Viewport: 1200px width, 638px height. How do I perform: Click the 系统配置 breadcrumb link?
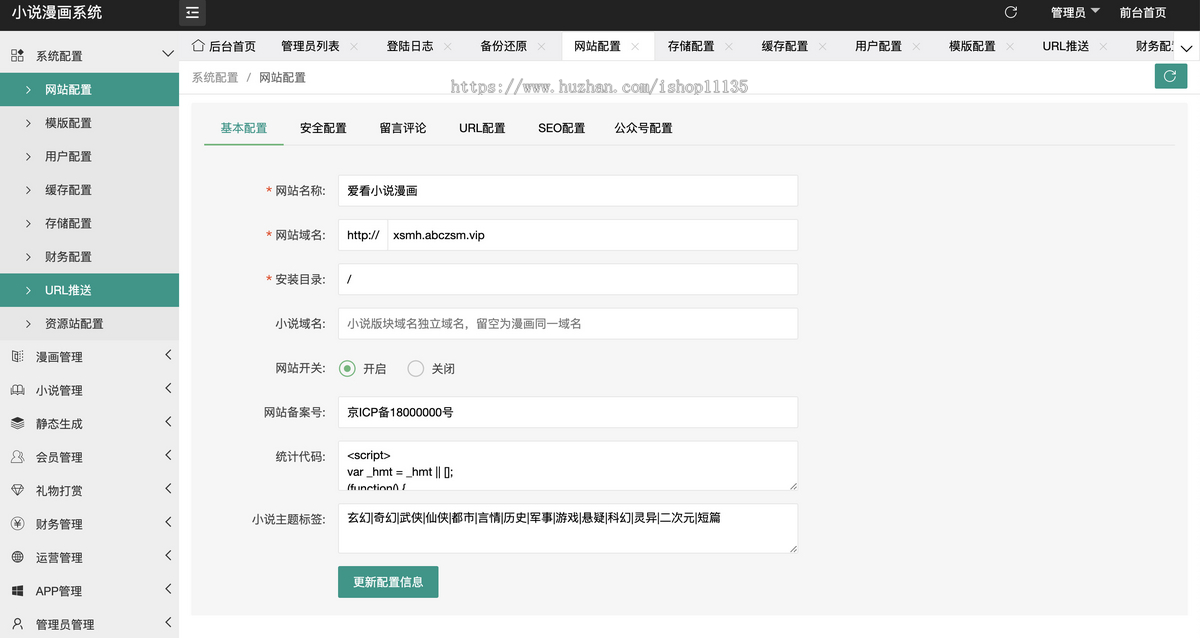(215, 77)
